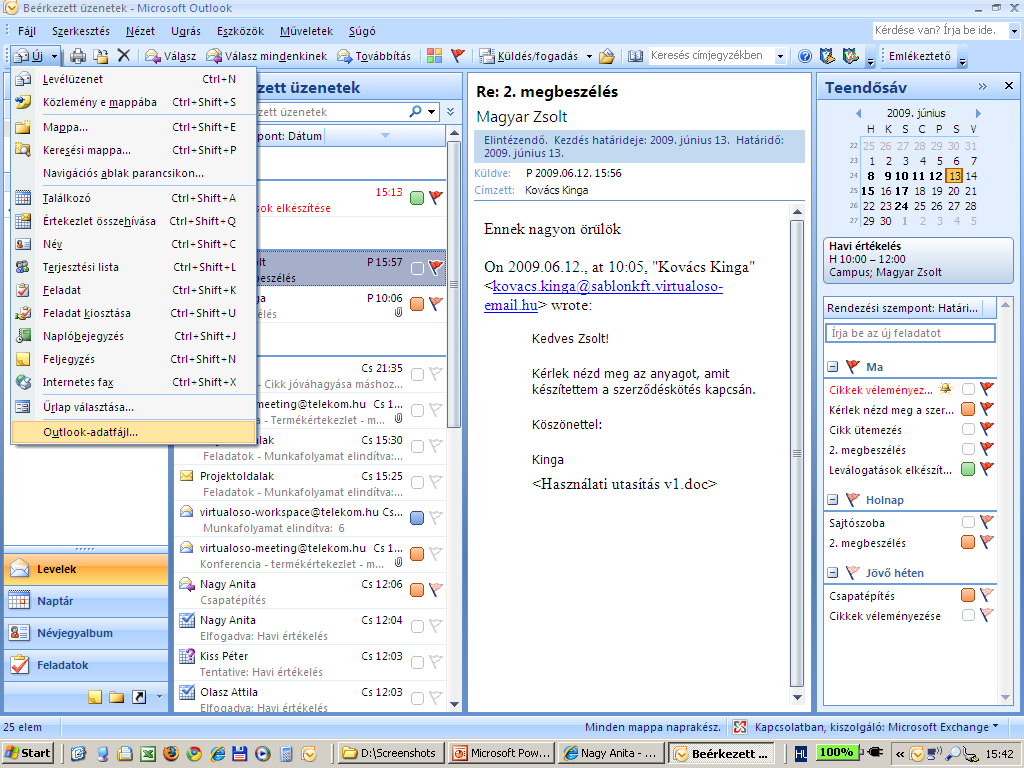Toggle the category box for Projektoldalak Cs 15:25
Viewport: 1024px width, 768px height.
click(x=417, y=482)
